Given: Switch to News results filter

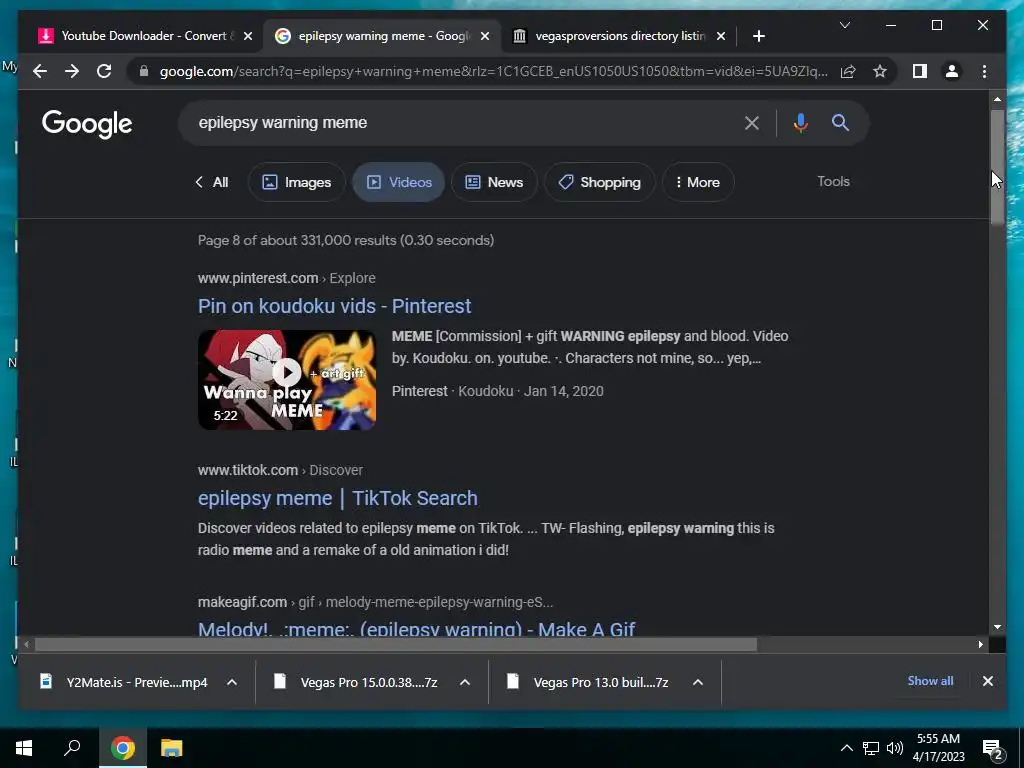Looking at the screenshot, I should coord(494,182).
